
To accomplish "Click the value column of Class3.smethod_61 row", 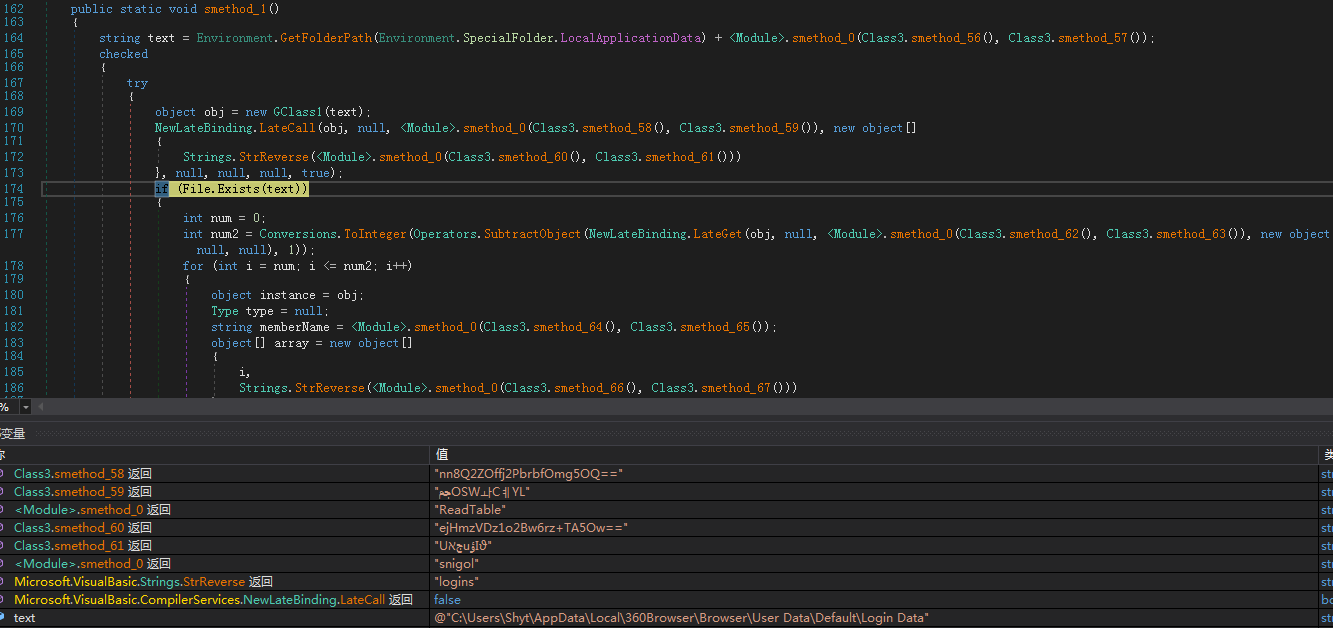I will pyautogui.click(x=875, y=545).
